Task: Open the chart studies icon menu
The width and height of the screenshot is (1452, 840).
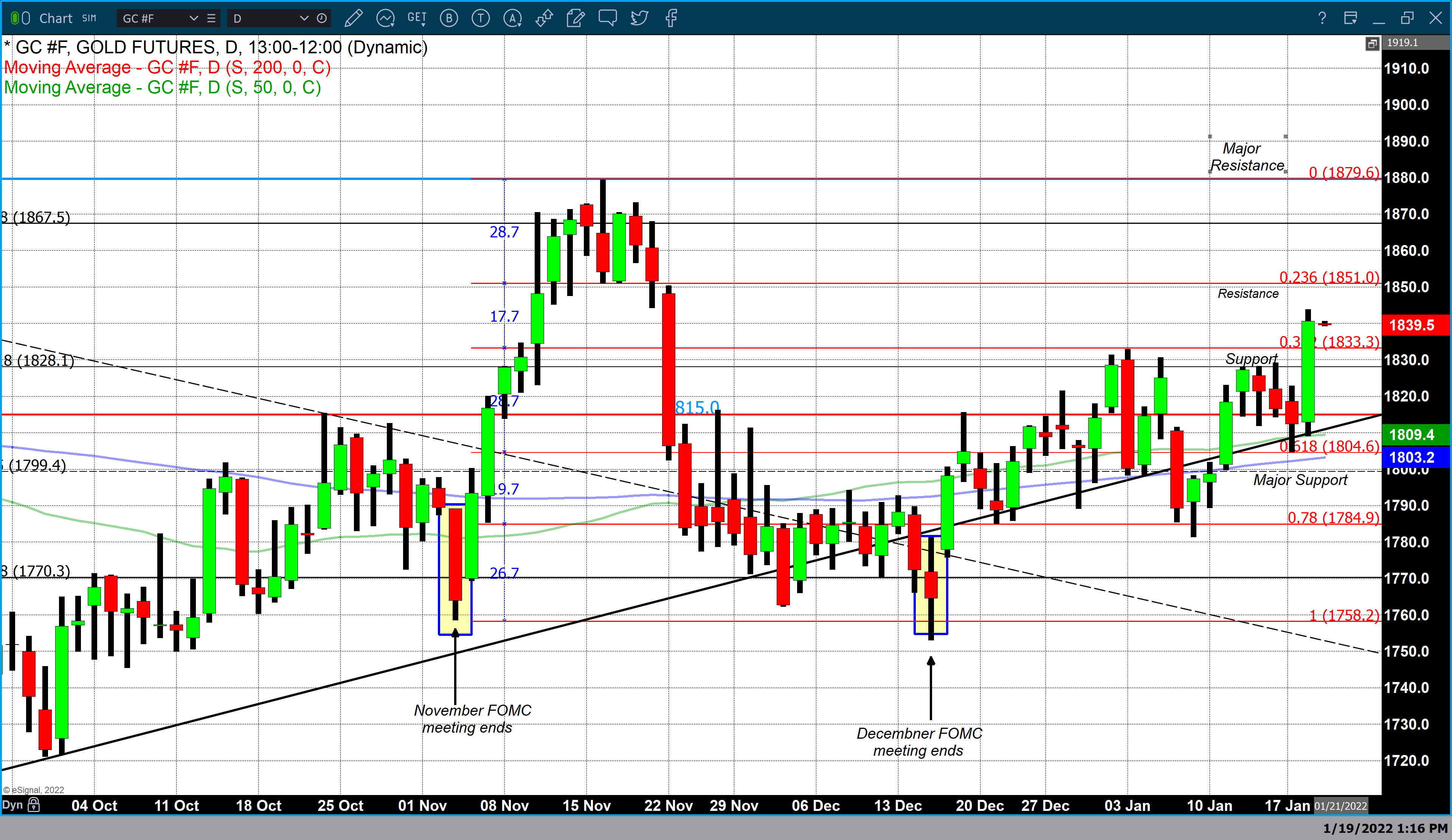Action: coord(385,19)
